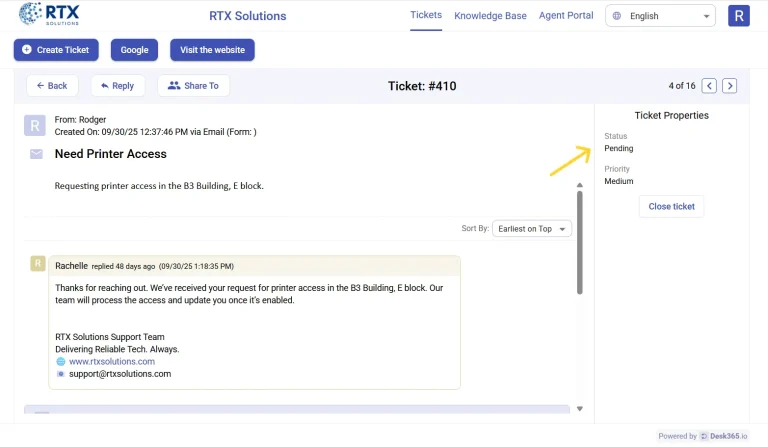Click the Powered by Desk365.io text
Viewport: 768px width, 447px height.
[x=703, y=436]
